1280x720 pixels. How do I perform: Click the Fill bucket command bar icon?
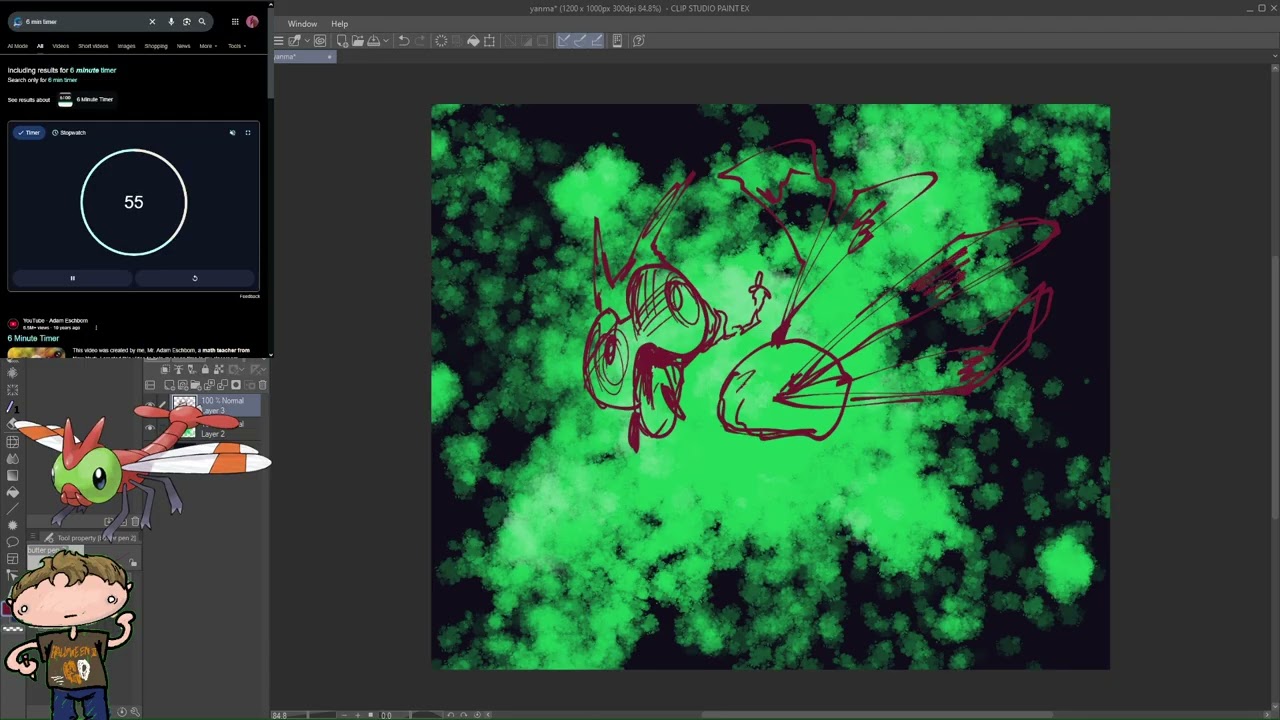pos(473,41)
